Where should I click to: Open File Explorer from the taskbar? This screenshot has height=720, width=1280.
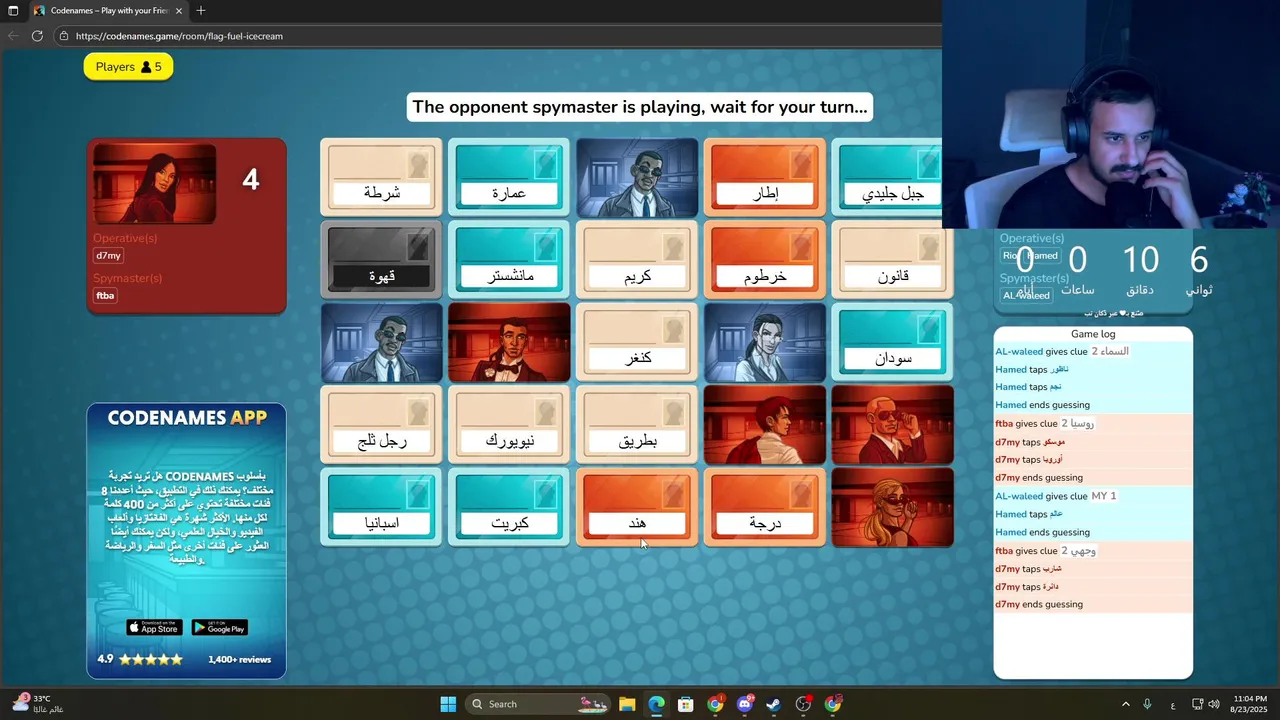pos(627,704)
